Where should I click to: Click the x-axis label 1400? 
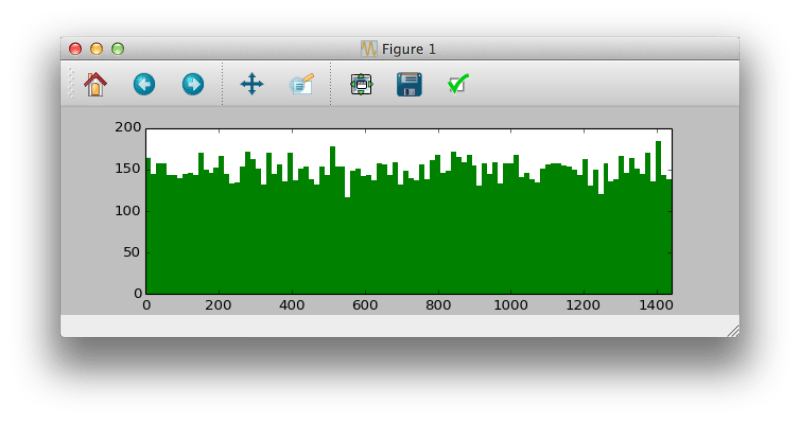point(656,305)
